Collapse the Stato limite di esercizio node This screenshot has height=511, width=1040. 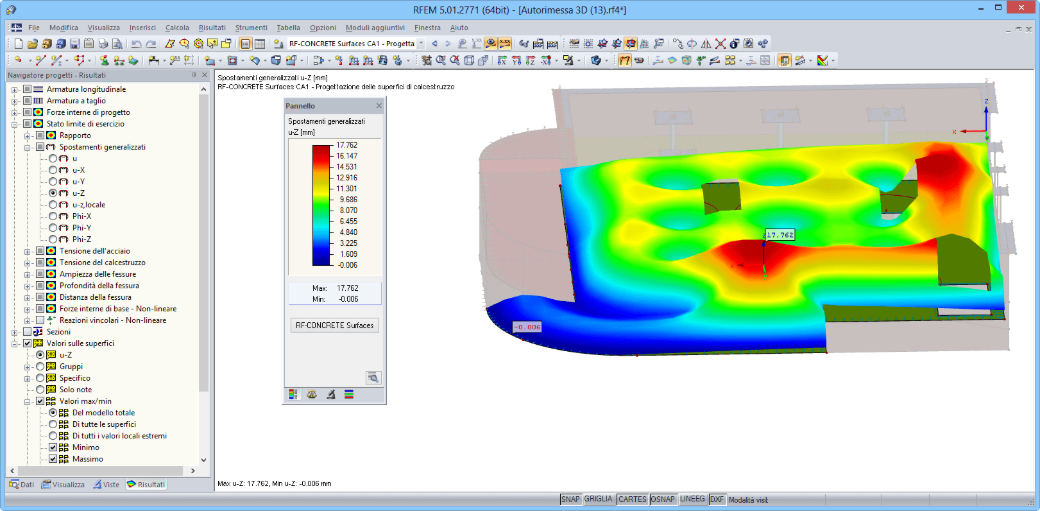click(x=15, y=124)
